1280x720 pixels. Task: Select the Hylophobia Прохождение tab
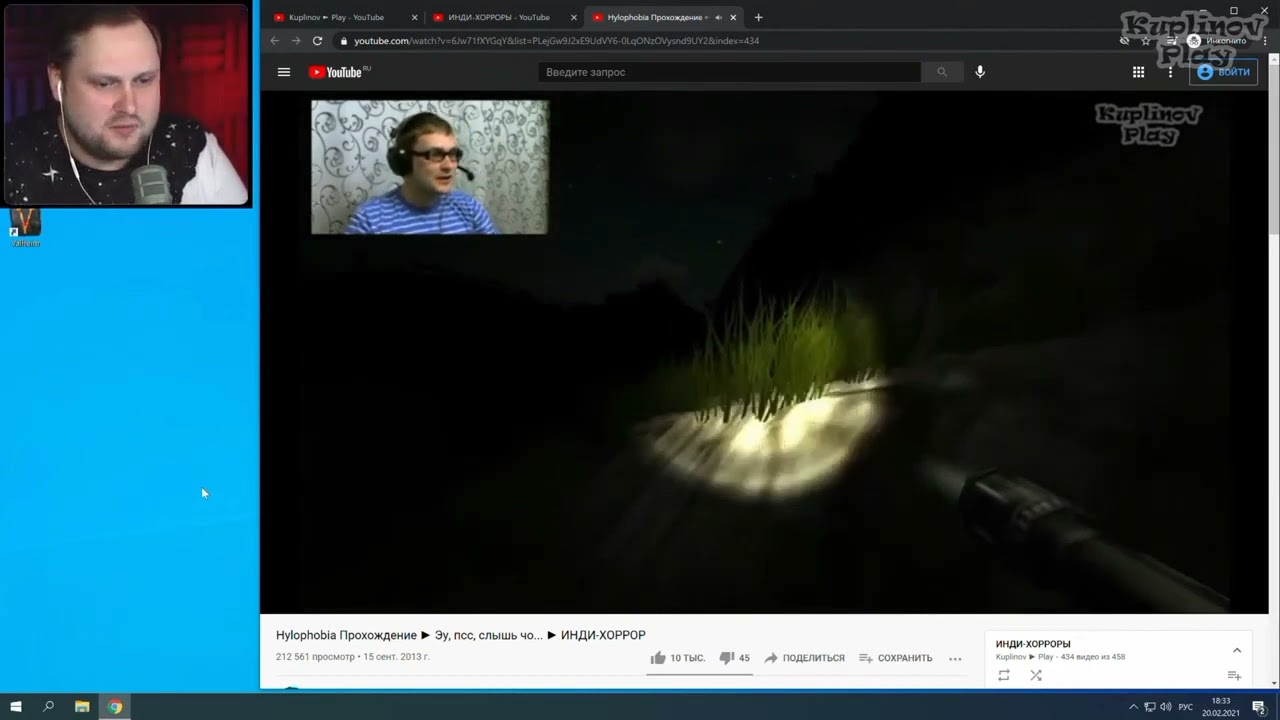[664, 17]
